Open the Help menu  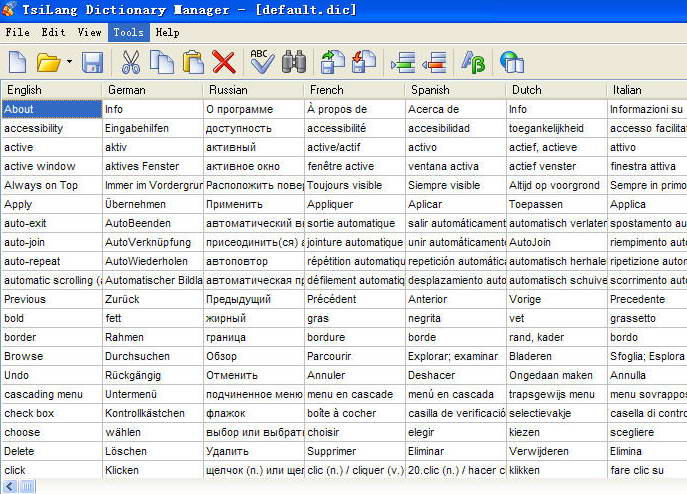pos(167,32)
